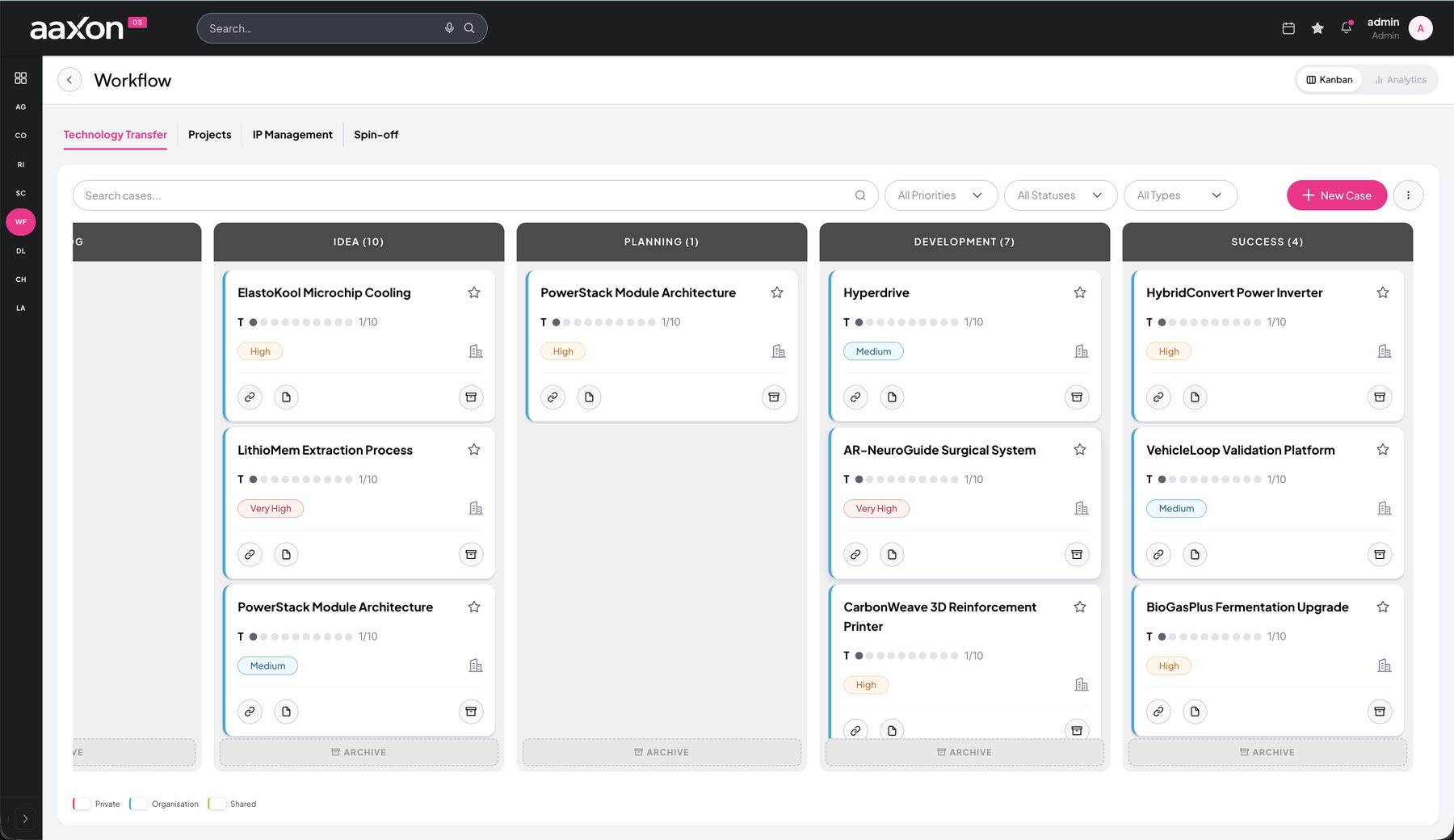Star the CarbonWeave 3D Reinforcement Printer case
1454x840 pixels.
1080,607
